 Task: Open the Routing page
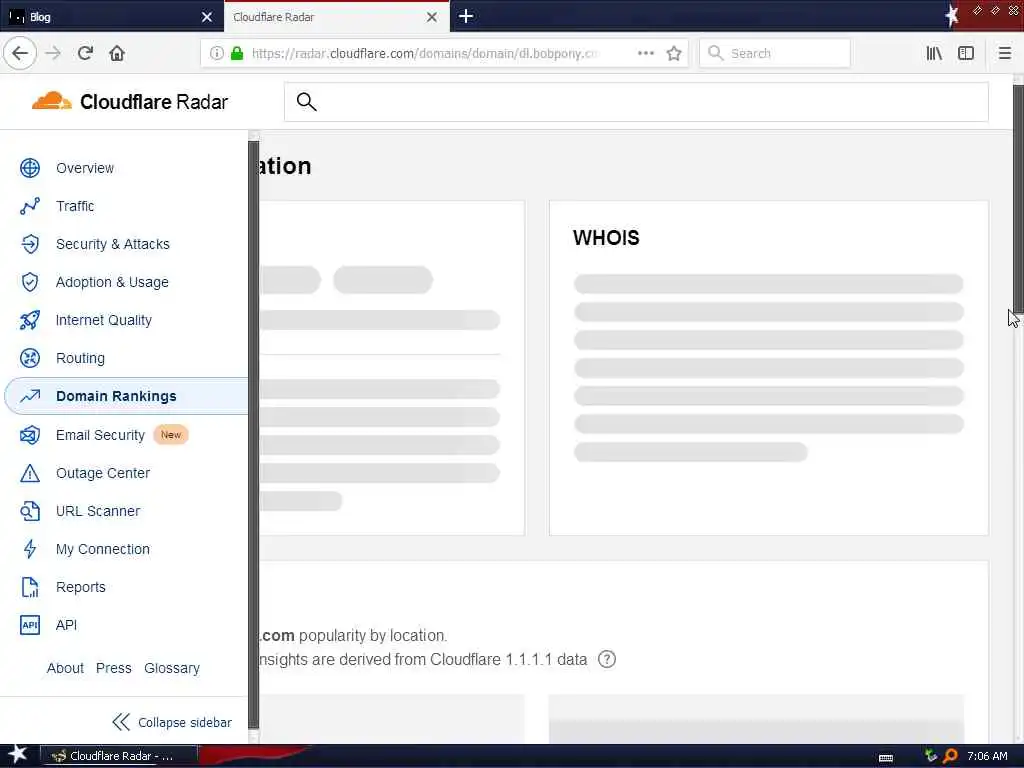tap(80, 358)
